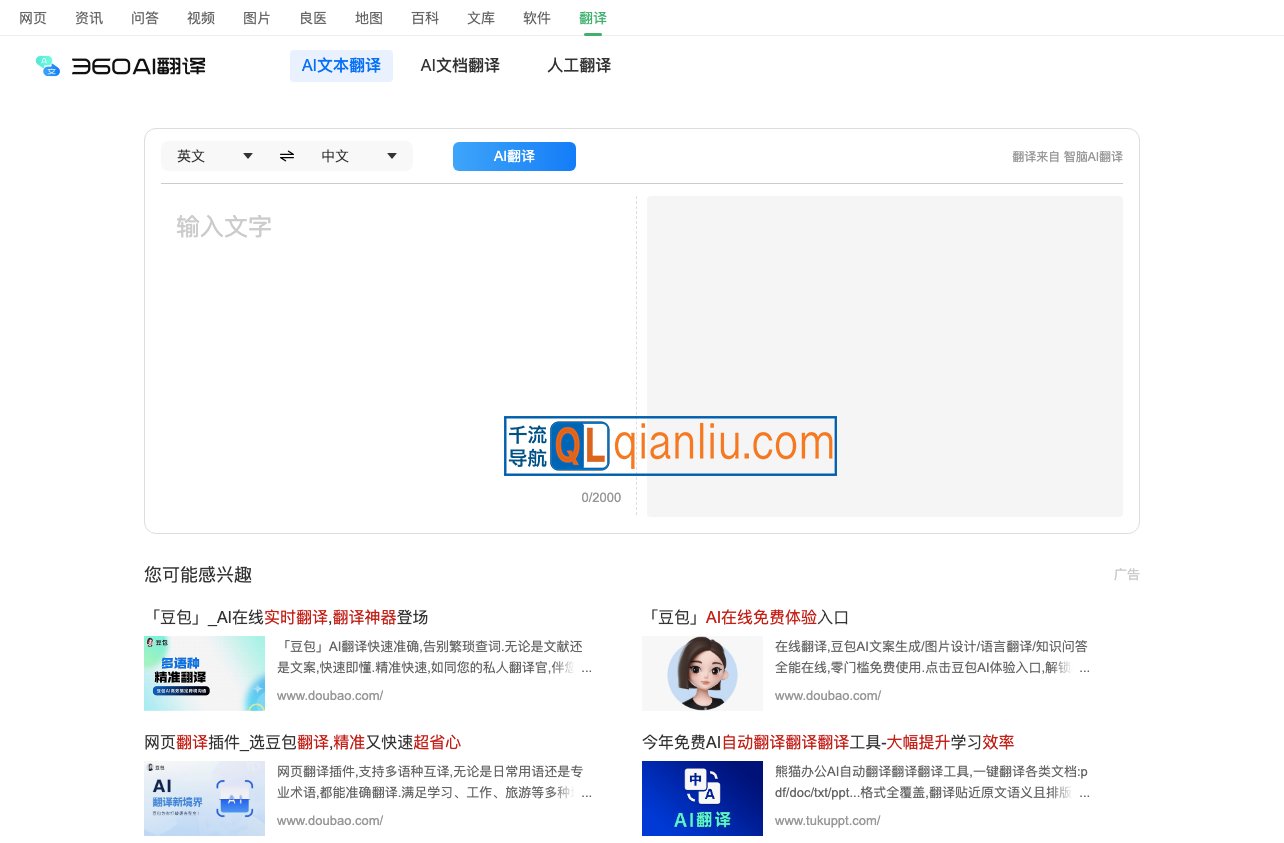Screen dimensions: 1284x843
Task: Expand the 翻译 option in the top navigation
Action: click(592, 17)
